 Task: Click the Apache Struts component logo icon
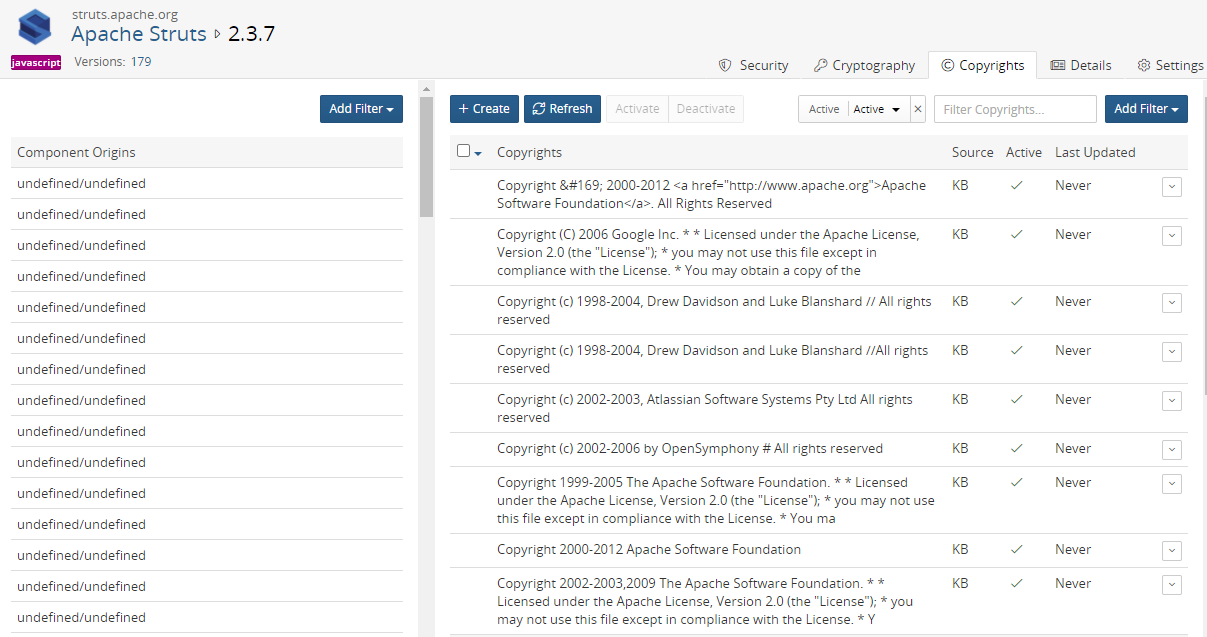(35, 27)
